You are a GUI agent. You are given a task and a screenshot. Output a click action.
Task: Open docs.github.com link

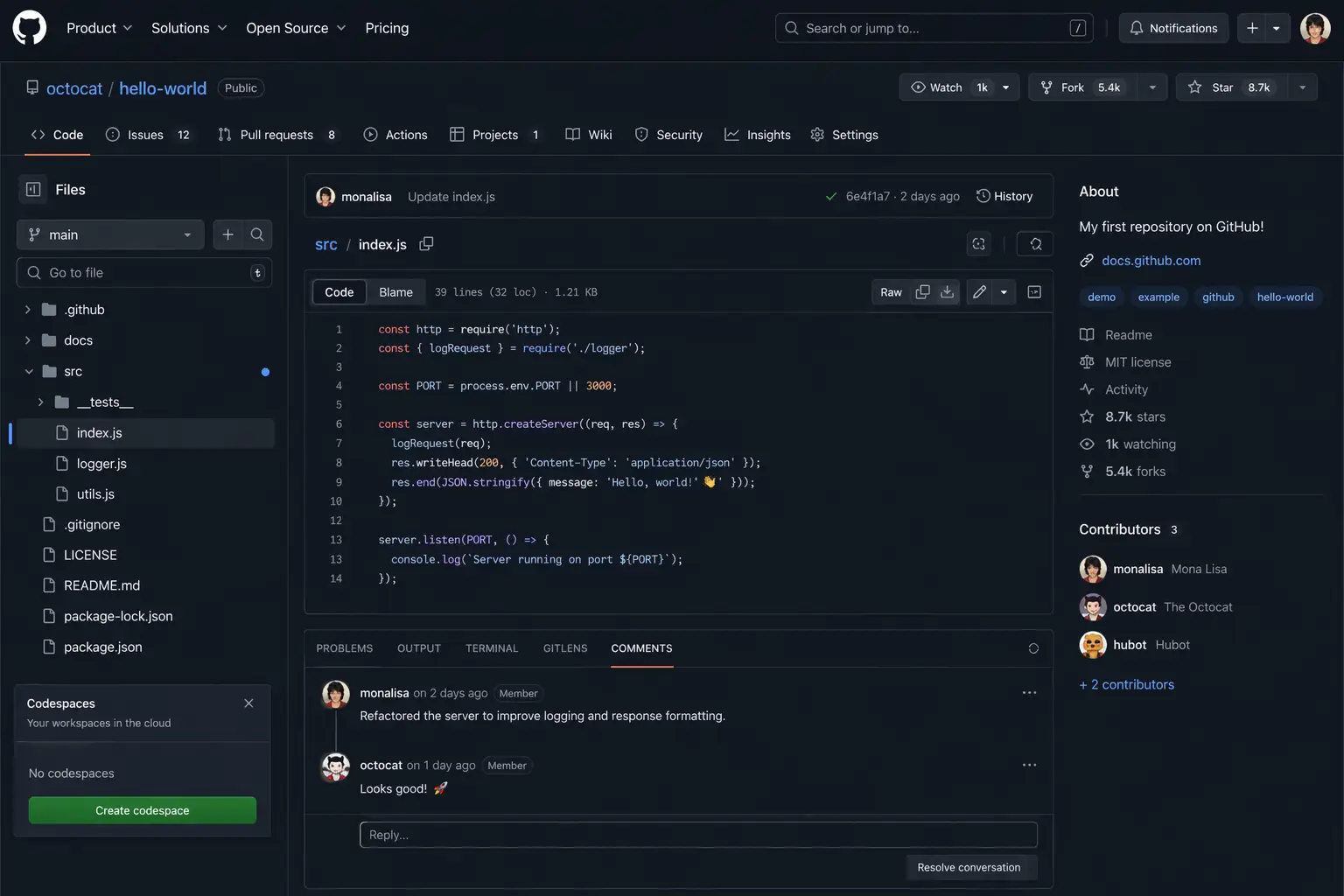pos(1151,261)
